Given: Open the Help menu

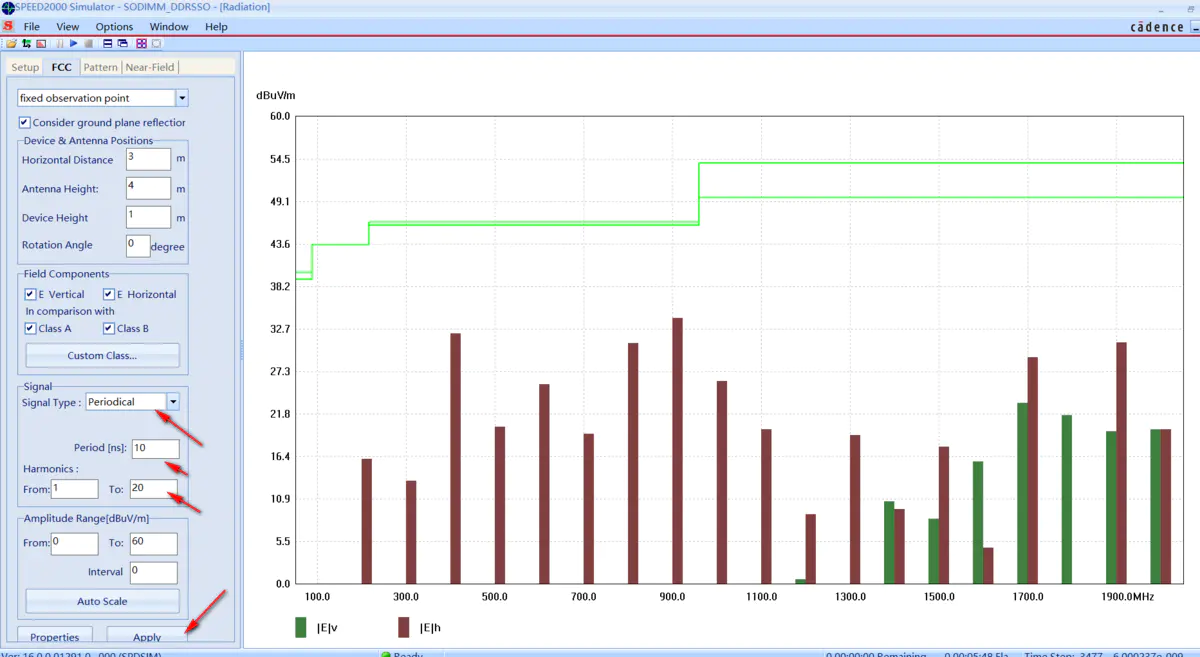Looking at the screenshot, I should (216, 27).
